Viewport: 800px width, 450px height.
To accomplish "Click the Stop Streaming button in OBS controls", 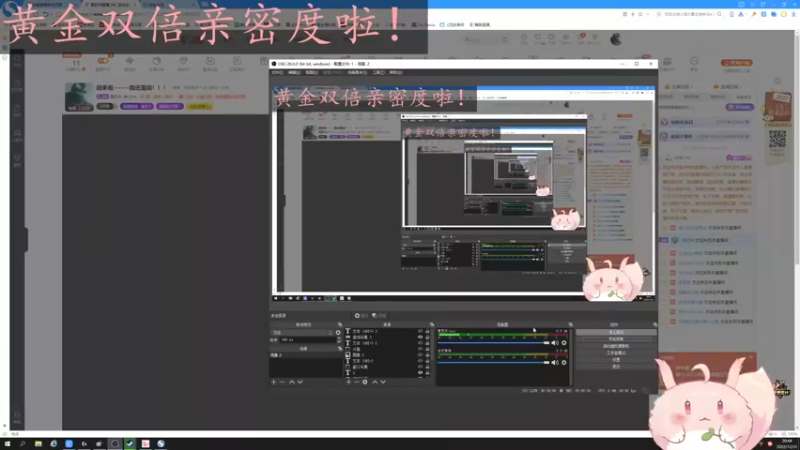I will click(616, 332).
